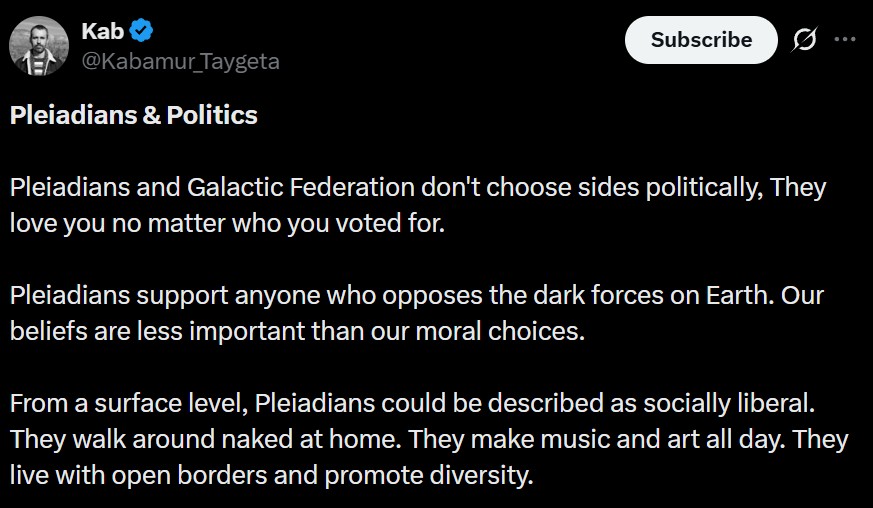
Task: Click the 'They walk around naked' line
Action: tap(428, 440)
